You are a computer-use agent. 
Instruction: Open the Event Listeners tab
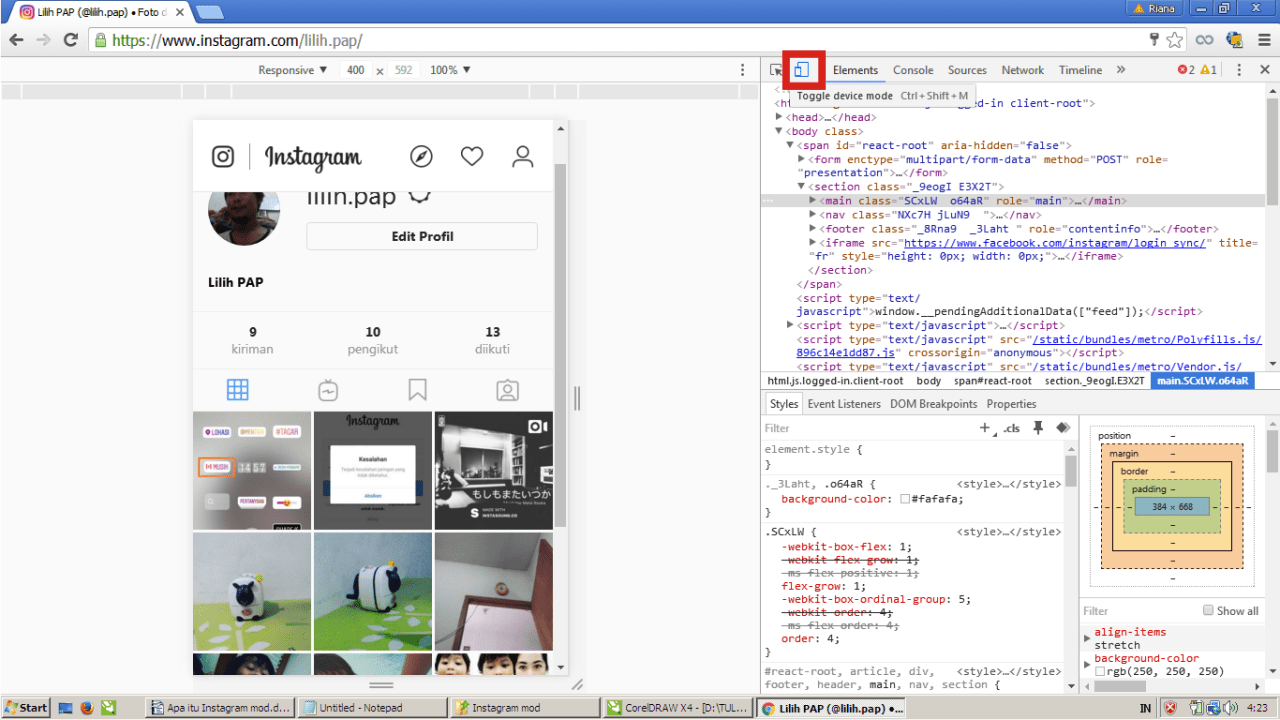tap(844, 404)
